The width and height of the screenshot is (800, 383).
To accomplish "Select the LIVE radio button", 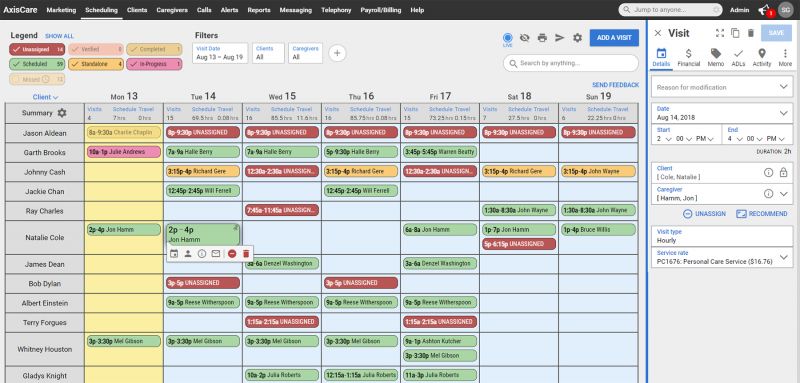I will pos(507,38).
